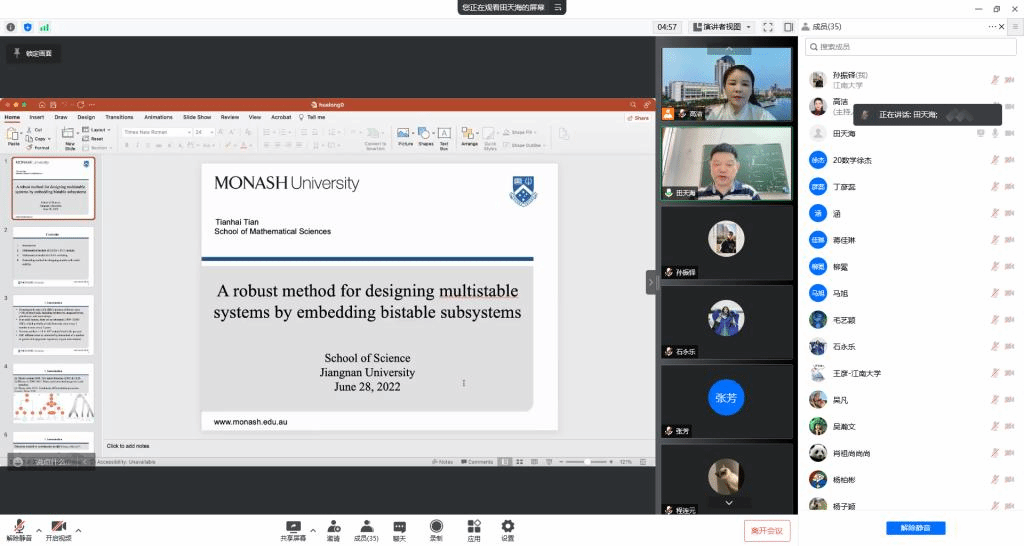Enter full screen mode icon
This screenshot has width=1024, height=546.
(768, 27)
